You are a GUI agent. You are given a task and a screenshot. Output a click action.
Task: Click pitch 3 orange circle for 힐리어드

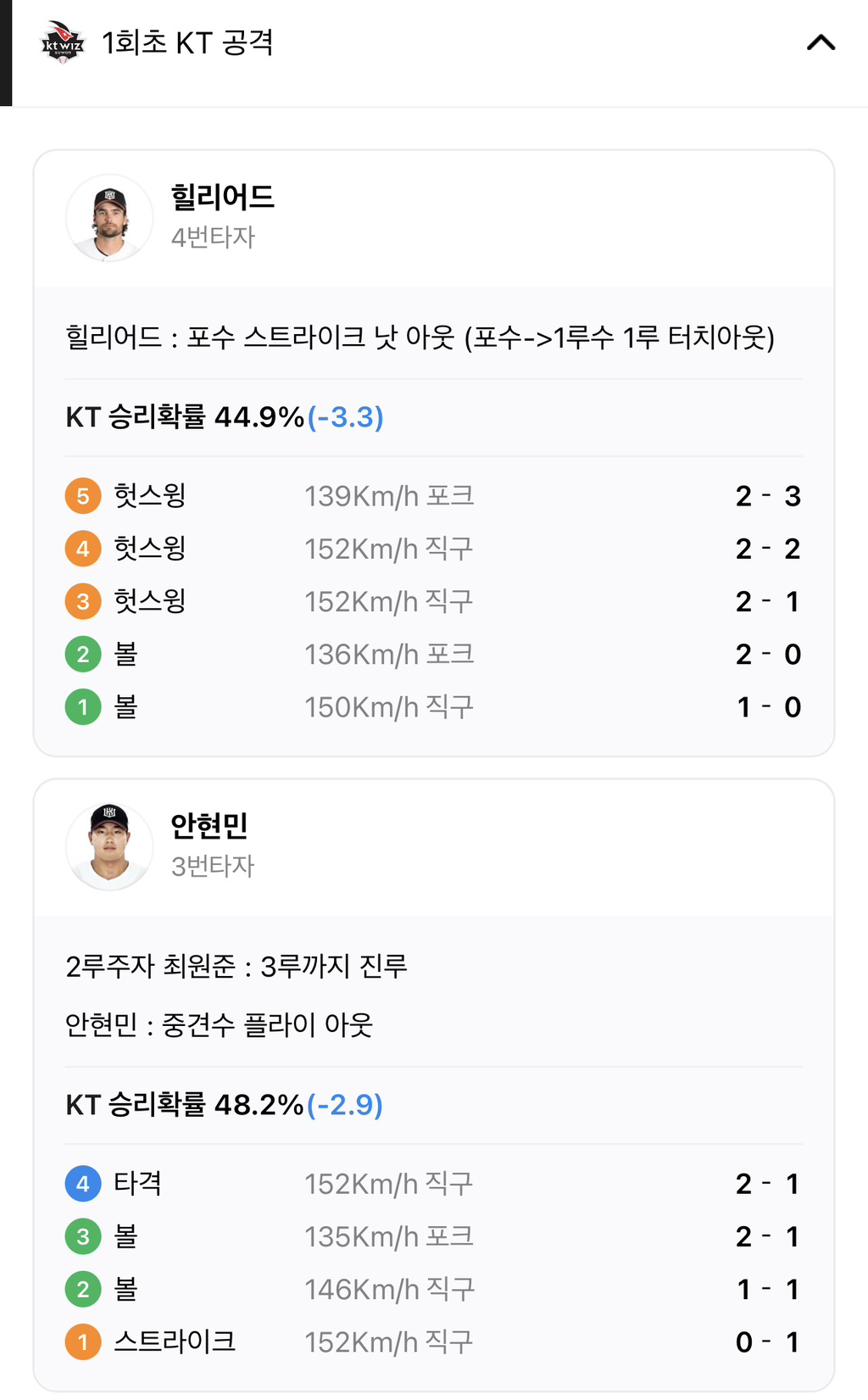coord(83,601)
